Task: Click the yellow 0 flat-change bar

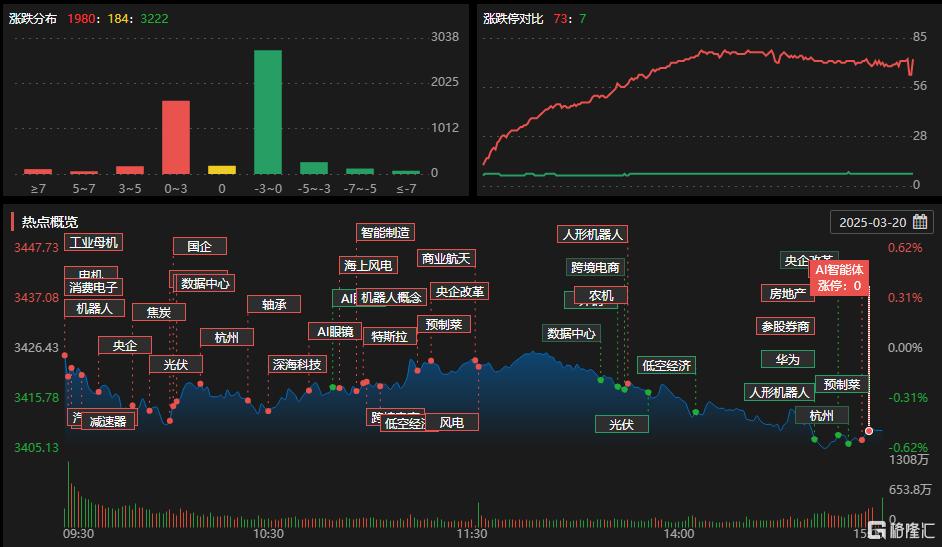Action: 222,170
